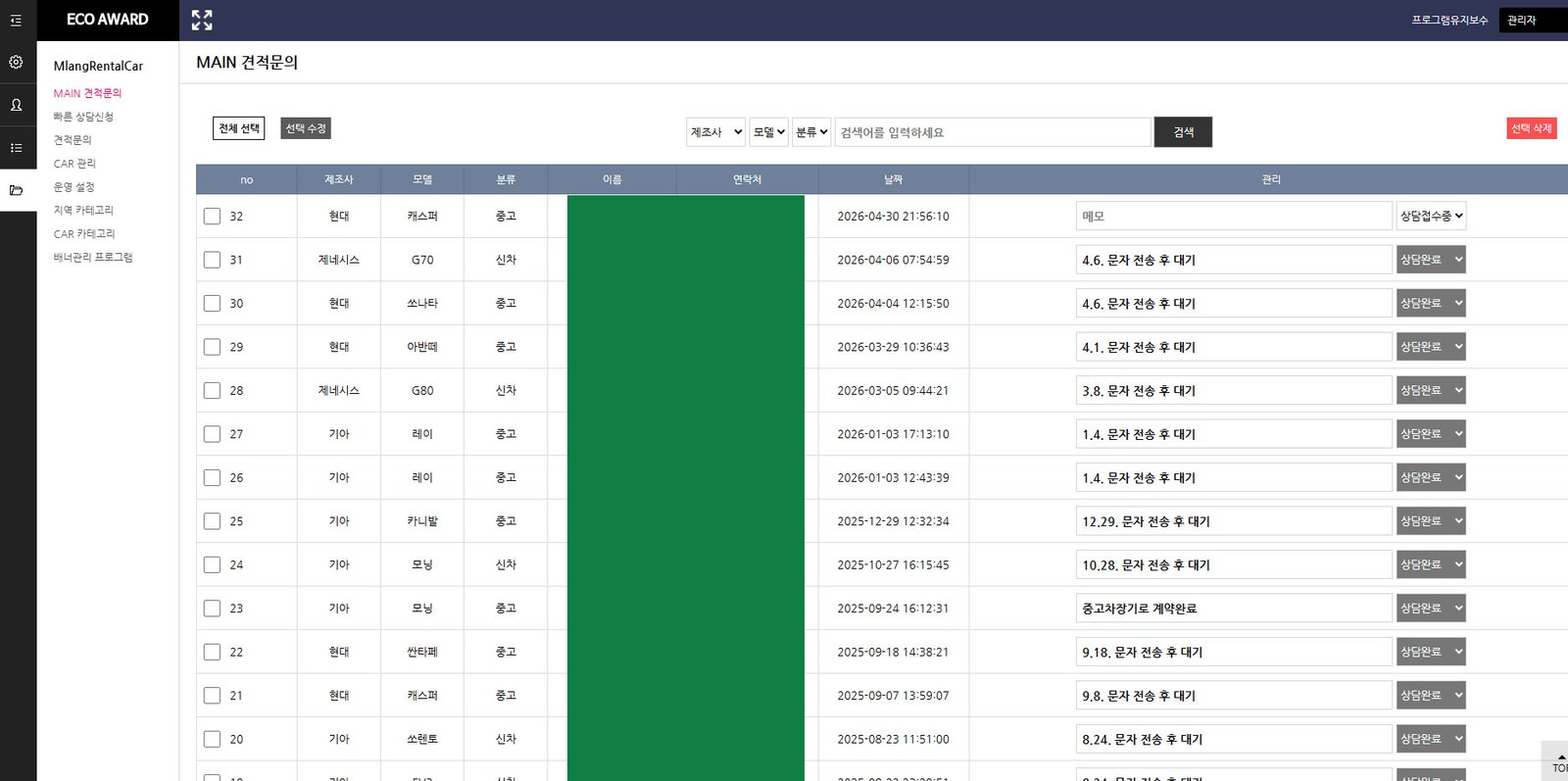Click the user profile icon in sidebar
The width and height of the screenshot is (1568, 781).
pos(16,105)
